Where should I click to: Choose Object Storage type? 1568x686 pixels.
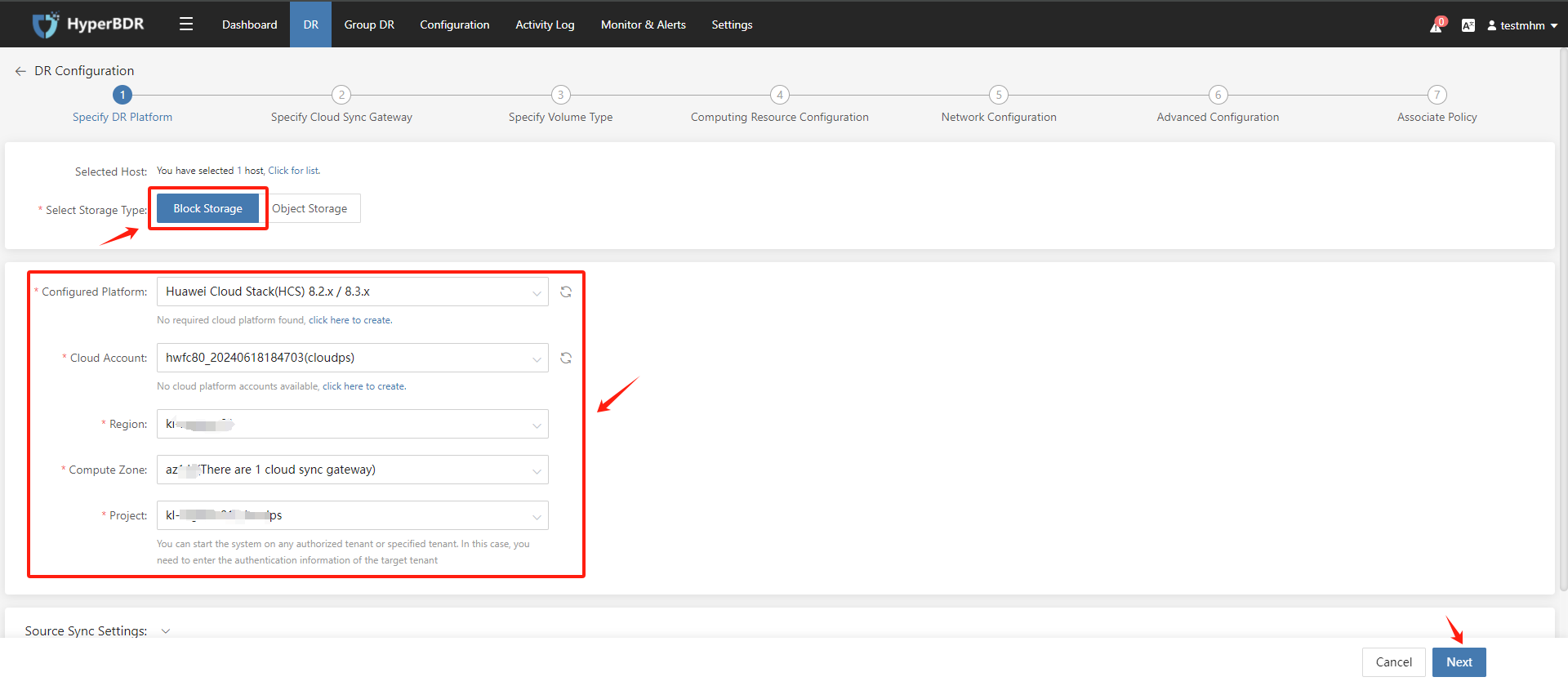310,208
